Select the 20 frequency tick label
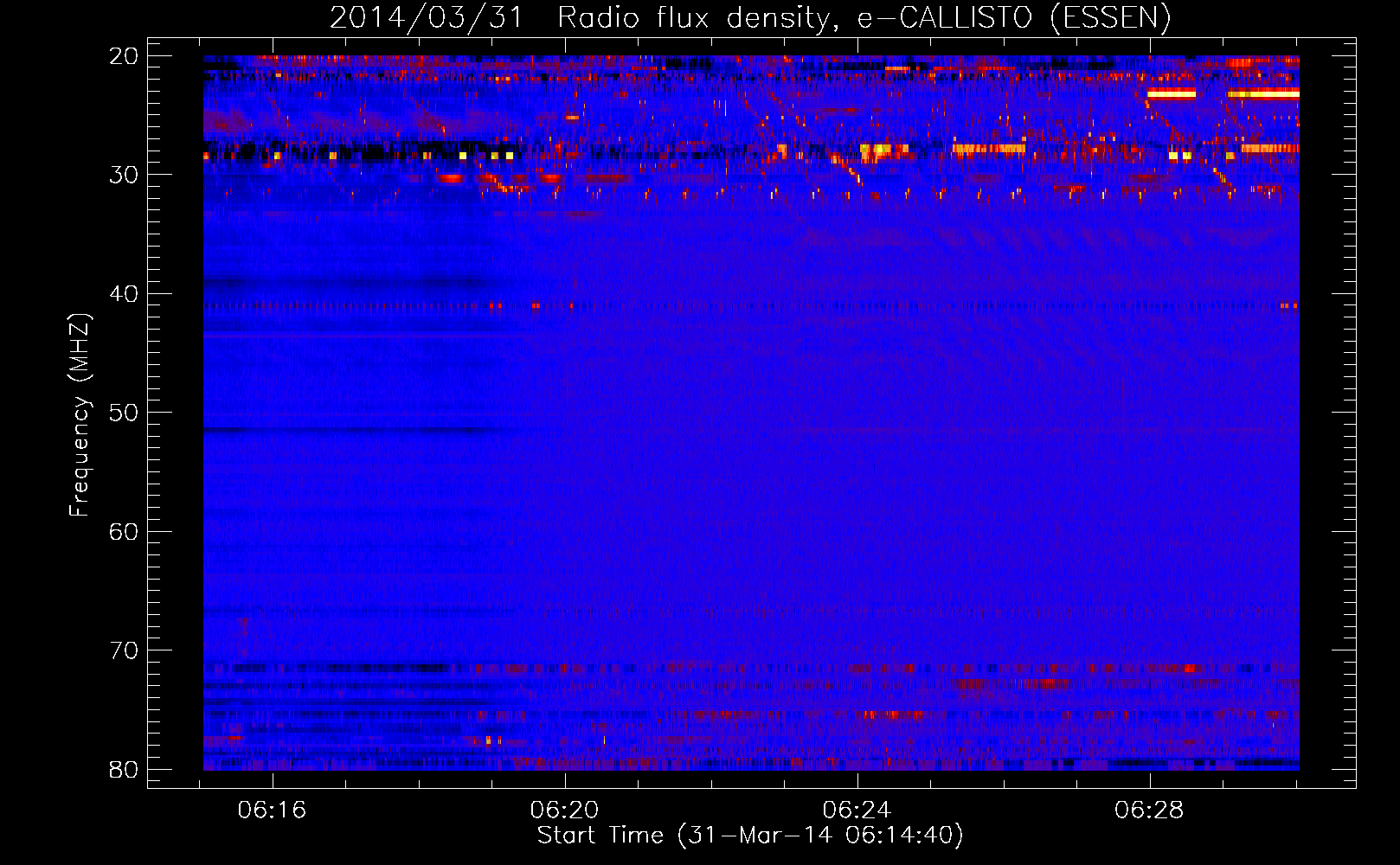This screenshot has width=1400, height=865. (124, 56)
